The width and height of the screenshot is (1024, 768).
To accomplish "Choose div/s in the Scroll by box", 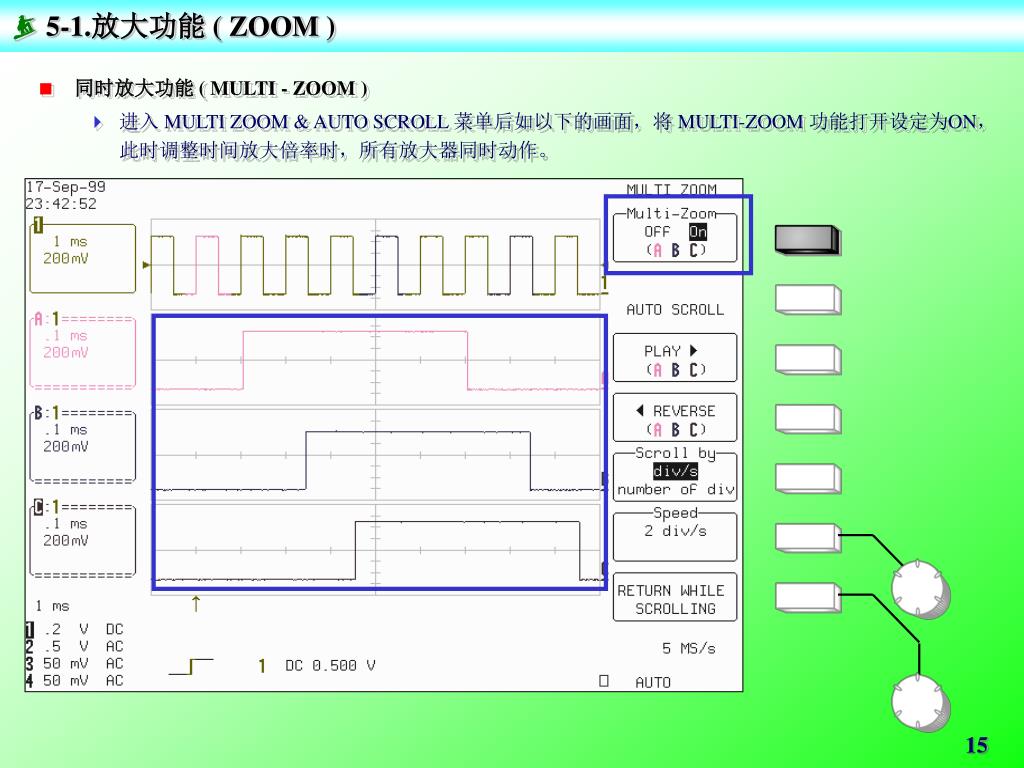I will pyautogui.click(x=675, y=471).
